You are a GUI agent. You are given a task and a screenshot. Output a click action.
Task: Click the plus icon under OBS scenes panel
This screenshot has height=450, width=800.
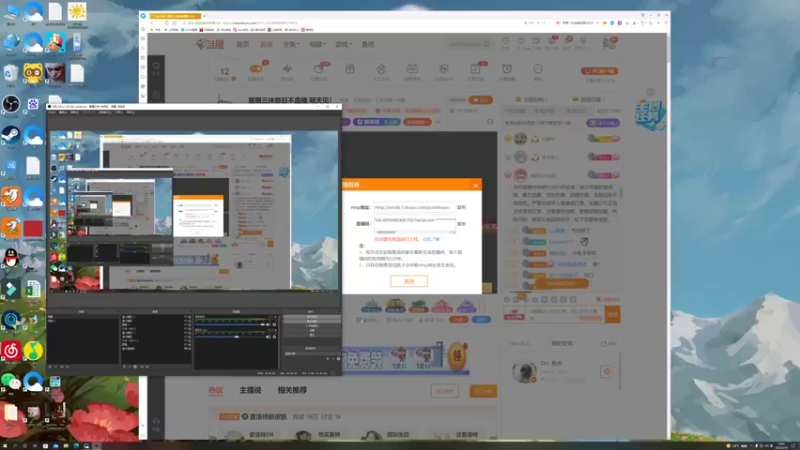(51, 366)
